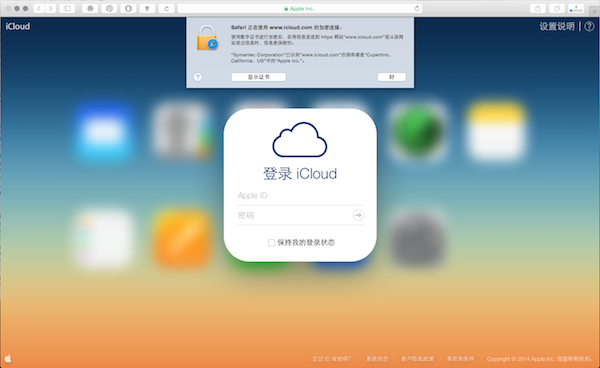
Task: Open the 系统状态 system status link
Action: click(x=377, y=359)
